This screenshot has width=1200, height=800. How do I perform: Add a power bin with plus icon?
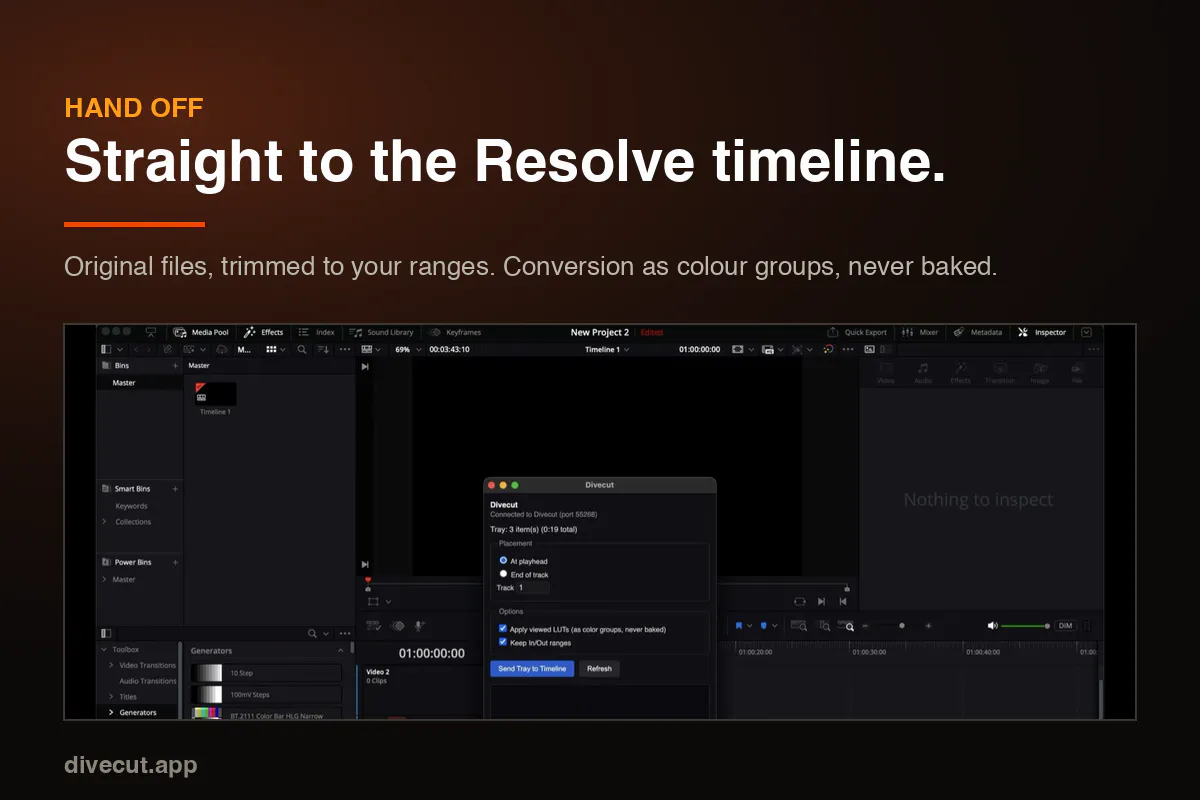tap(175, 562)
